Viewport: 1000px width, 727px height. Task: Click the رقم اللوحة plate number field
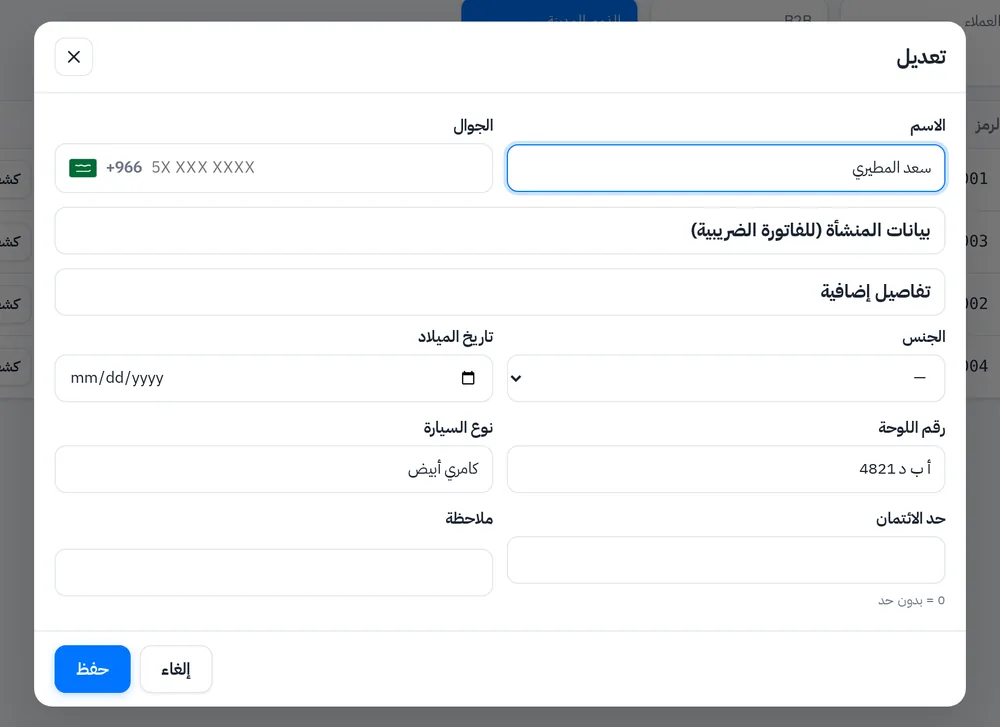(726, 469)
